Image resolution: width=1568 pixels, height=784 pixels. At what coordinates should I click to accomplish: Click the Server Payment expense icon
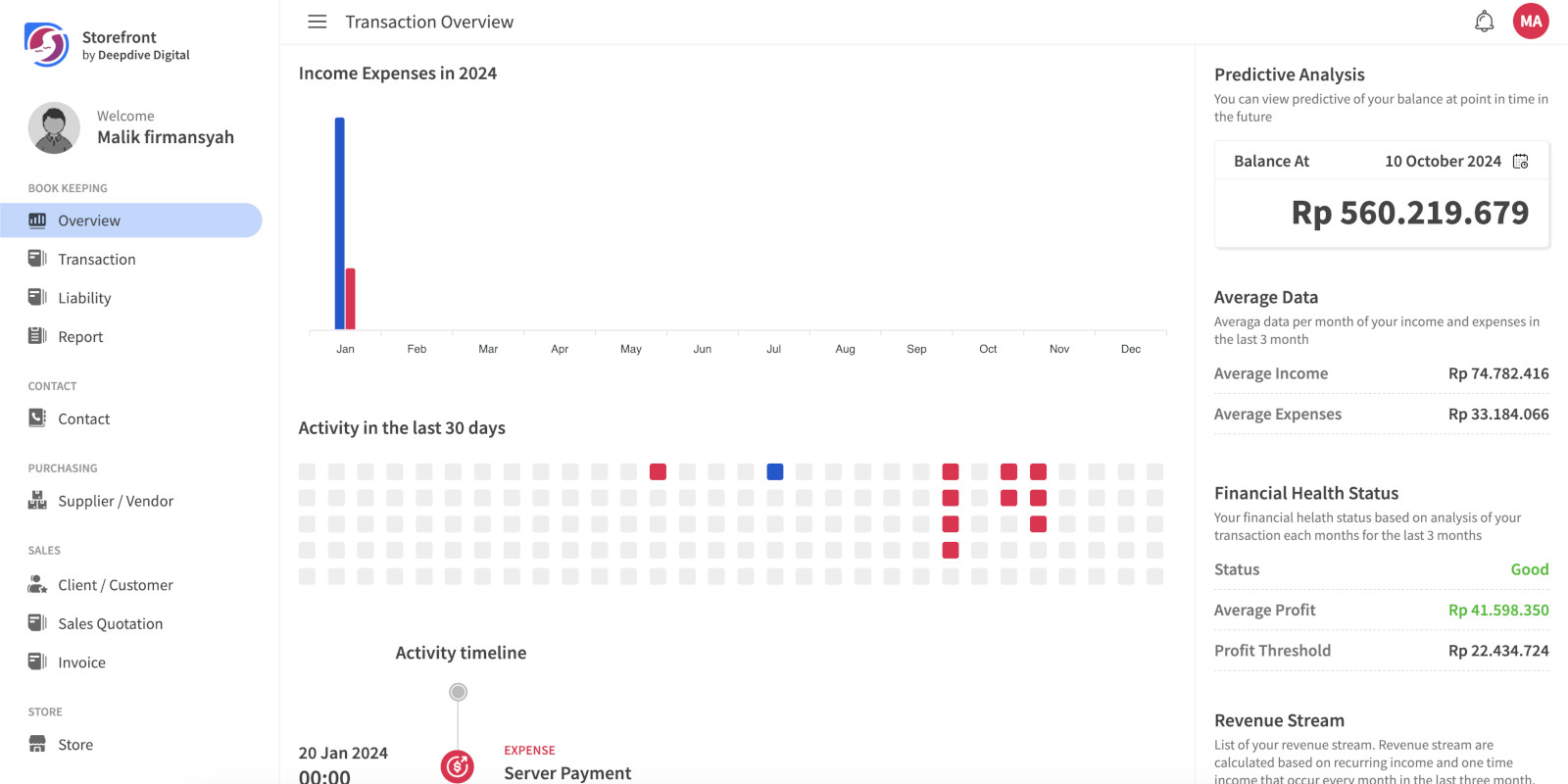pyautogui.click(x=458, y=766)
